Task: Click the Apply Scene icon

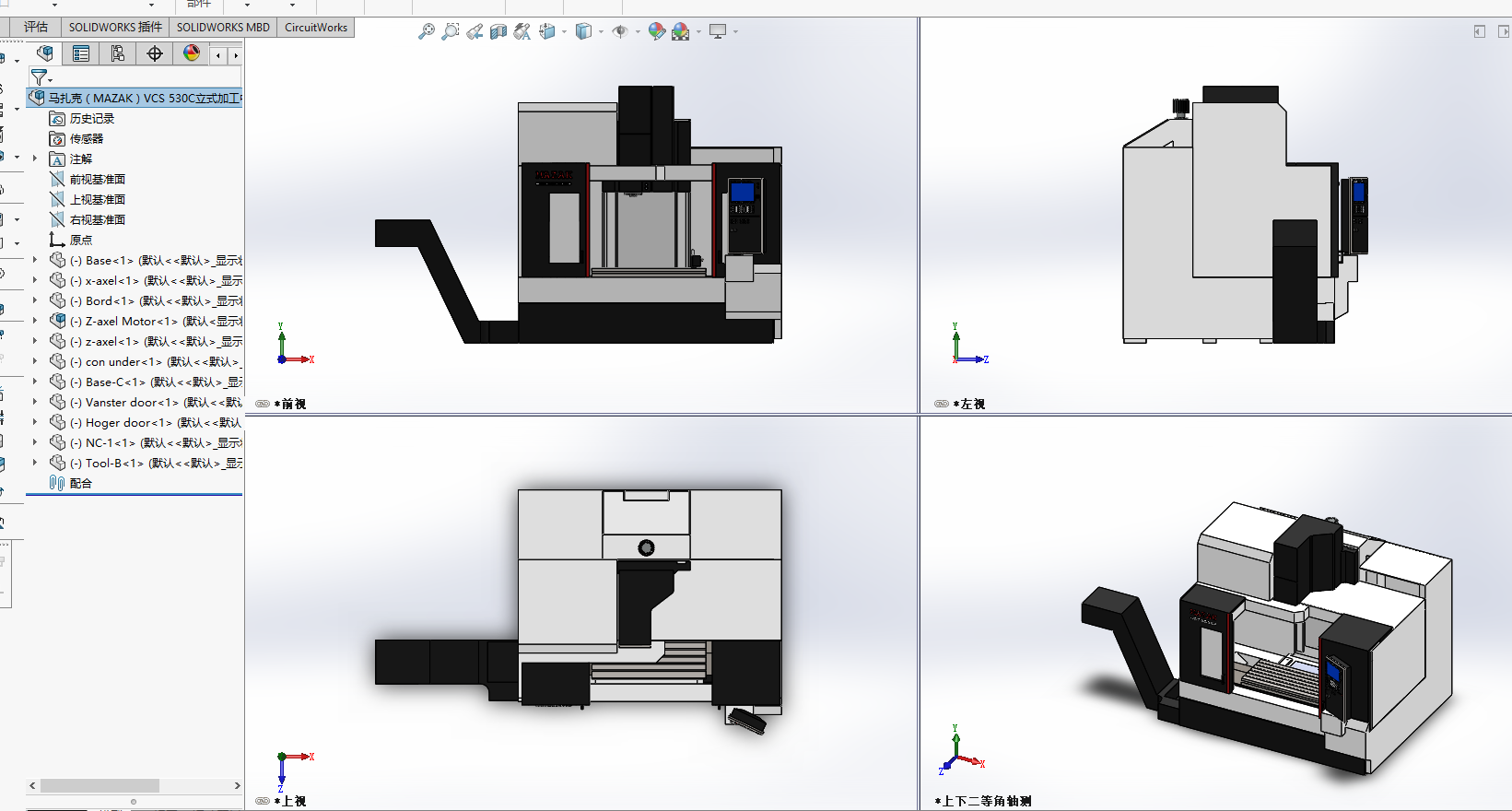Action: pyautogui.click(x=681, y=31)
